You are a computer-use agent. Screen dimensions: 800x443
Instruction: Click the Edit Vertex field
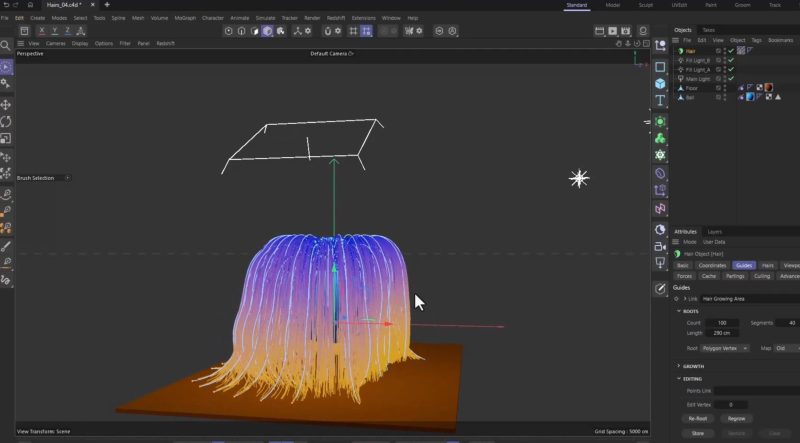click(x=731, y=405)
